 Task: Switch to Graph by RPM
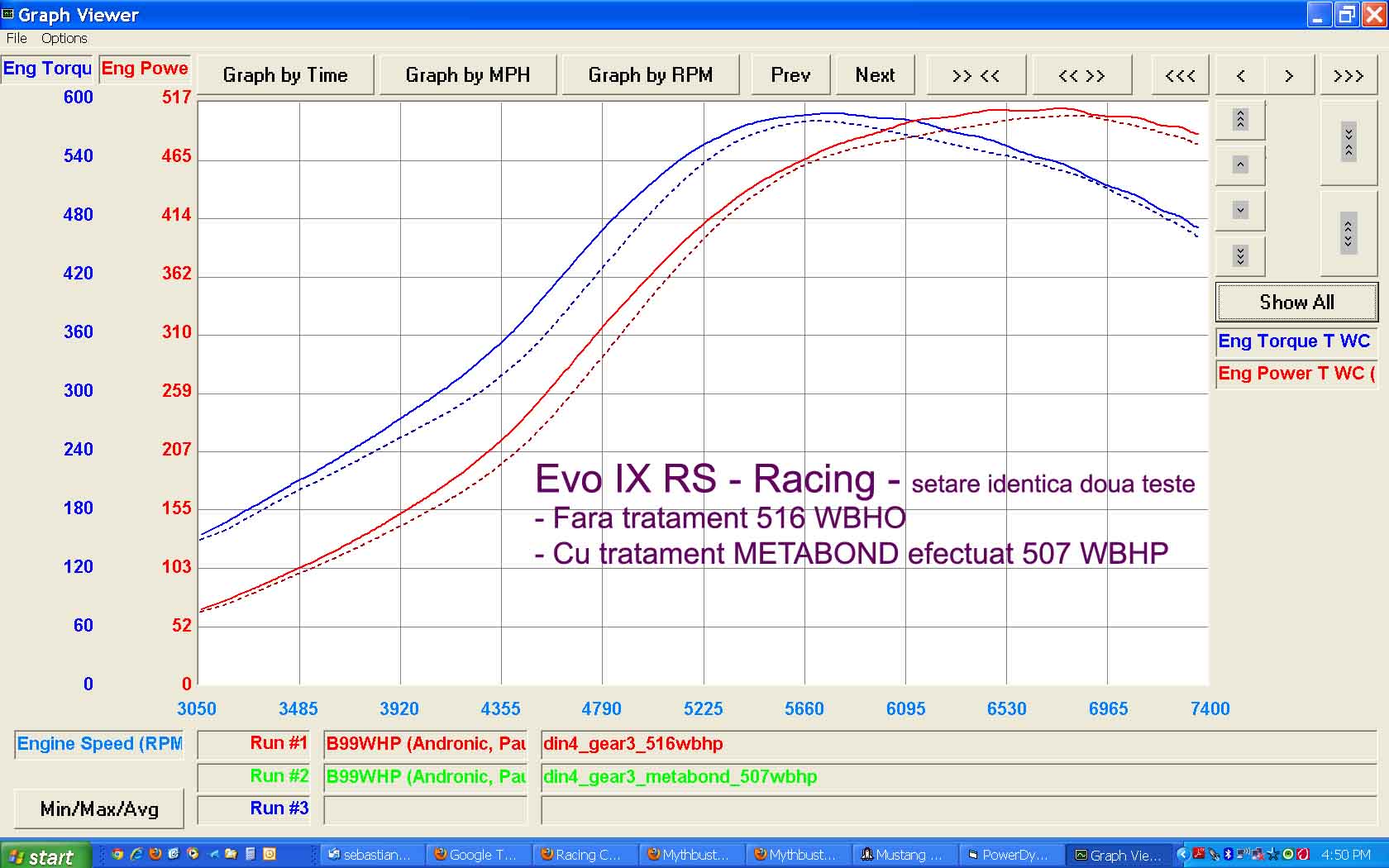651,75
